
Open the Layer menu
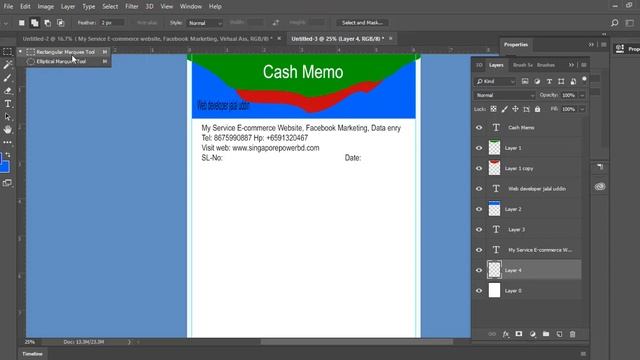tap(68, 7)
